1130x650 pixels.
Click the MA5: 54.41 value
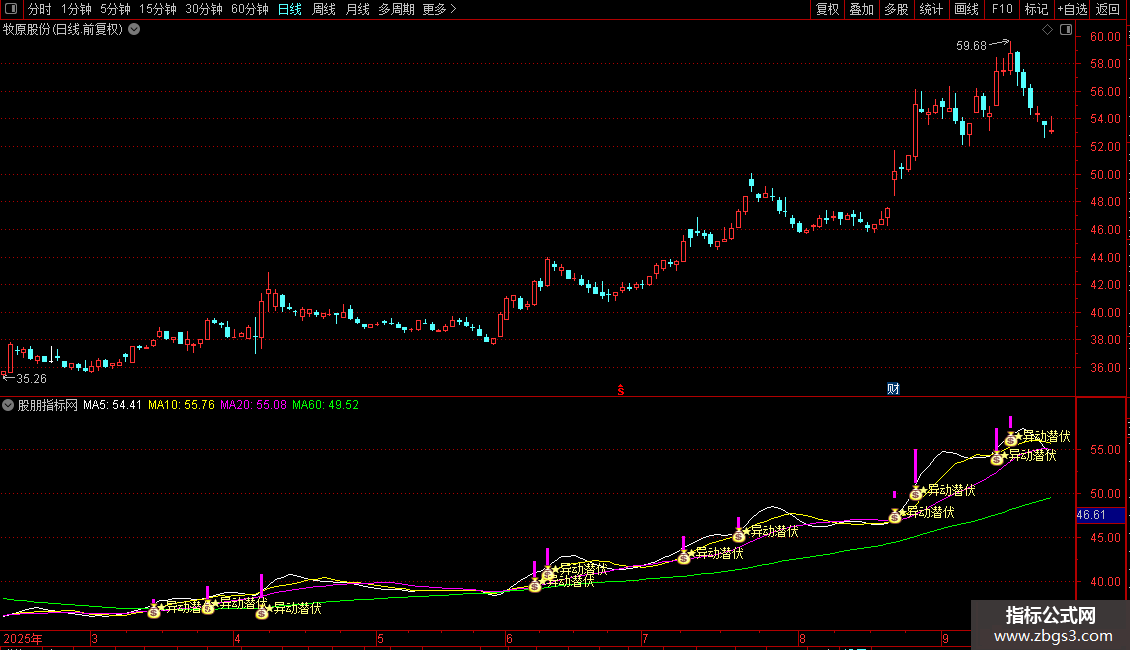tap(112, 405)
